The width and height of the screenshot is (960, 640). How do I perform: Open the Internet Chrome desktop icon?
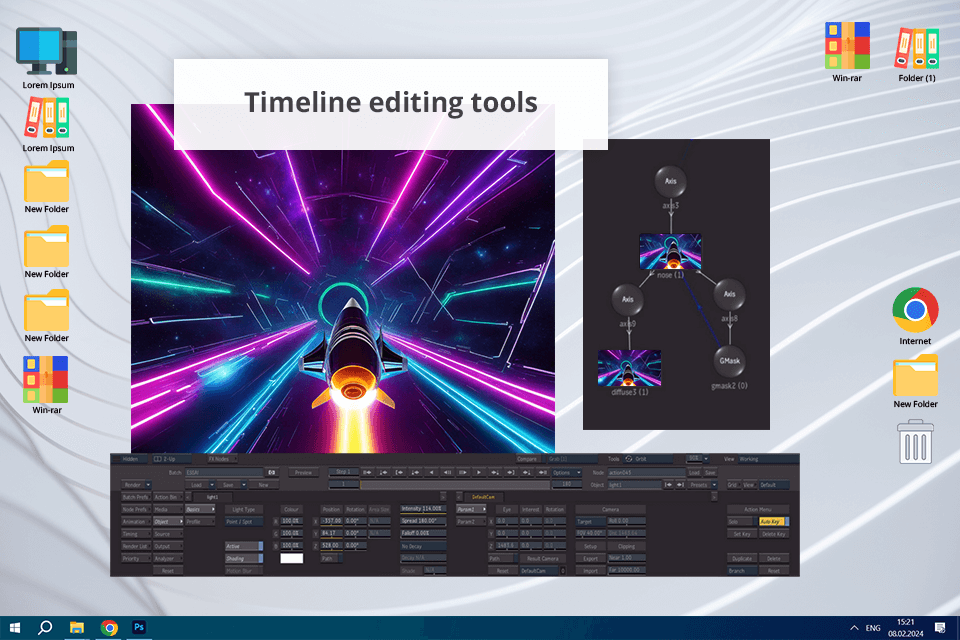[x=915, y=310]
